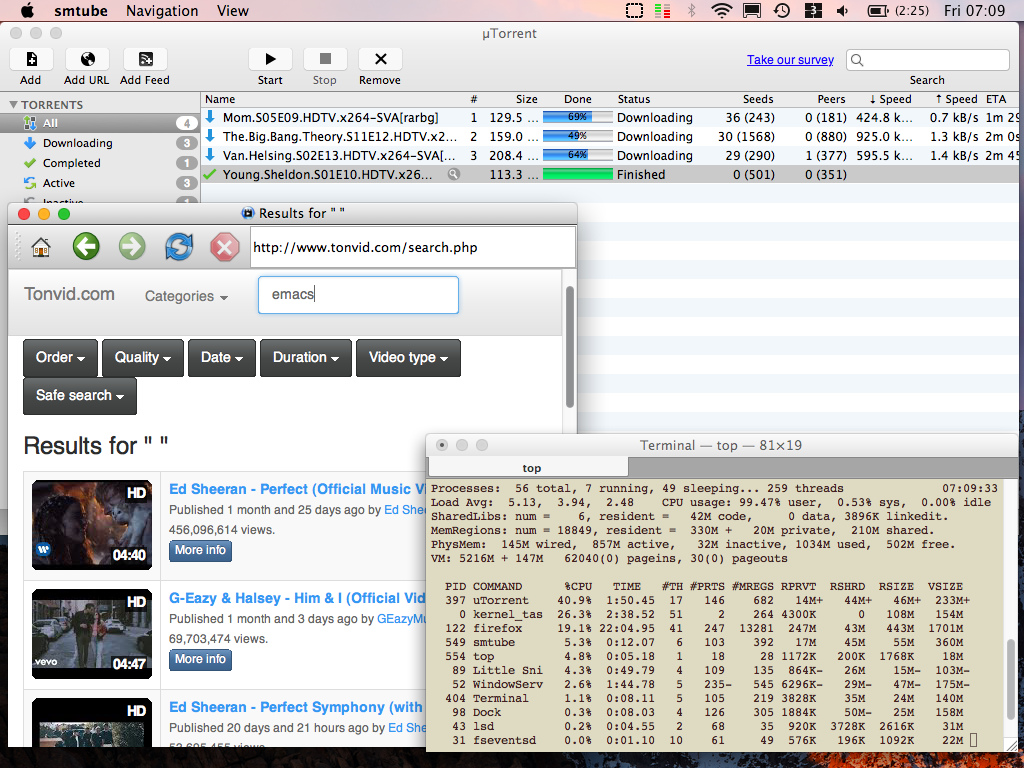Click the Tonvid search field containing emacs
Viewport: 1024px width, 768px height.
[359, 295]
